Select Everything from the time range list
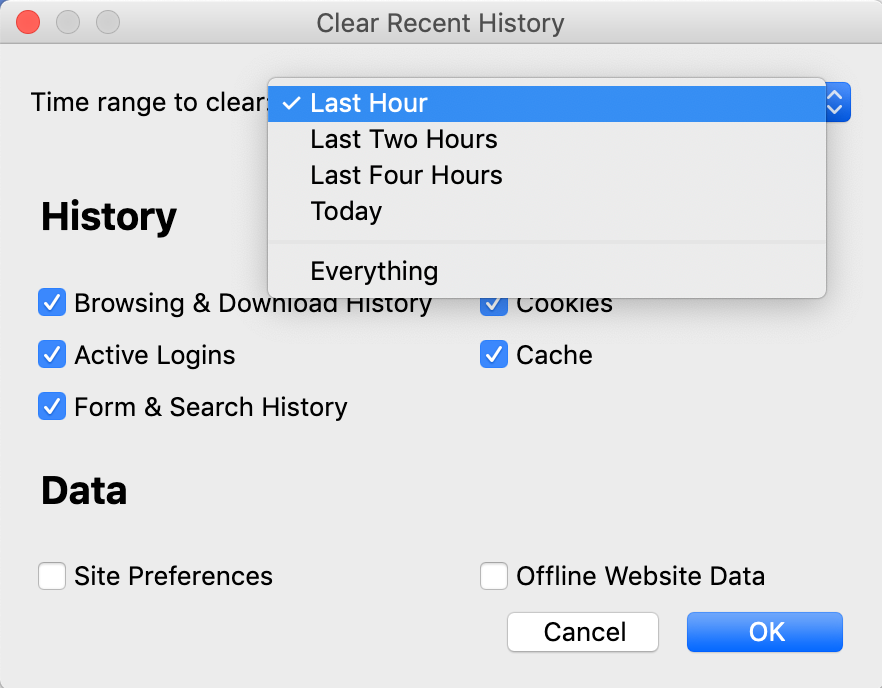This screenshot has width=882, height=688. 547,271
